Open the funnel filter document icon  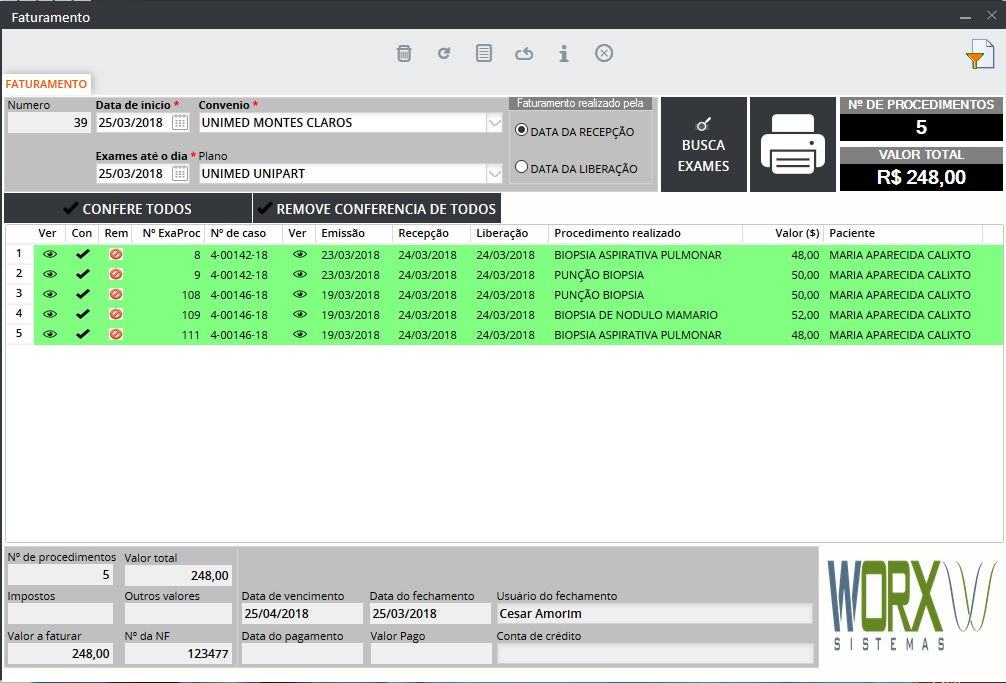click(x=980, y=54)
